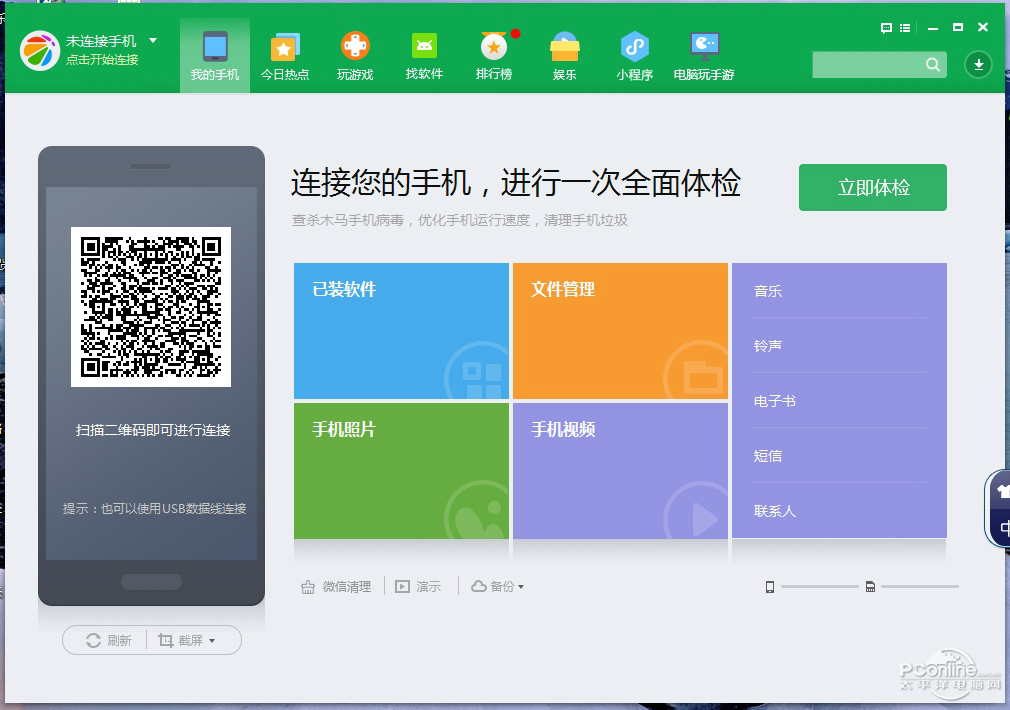Expand the 未连接手机 dropdown arrow

(153, 41)
